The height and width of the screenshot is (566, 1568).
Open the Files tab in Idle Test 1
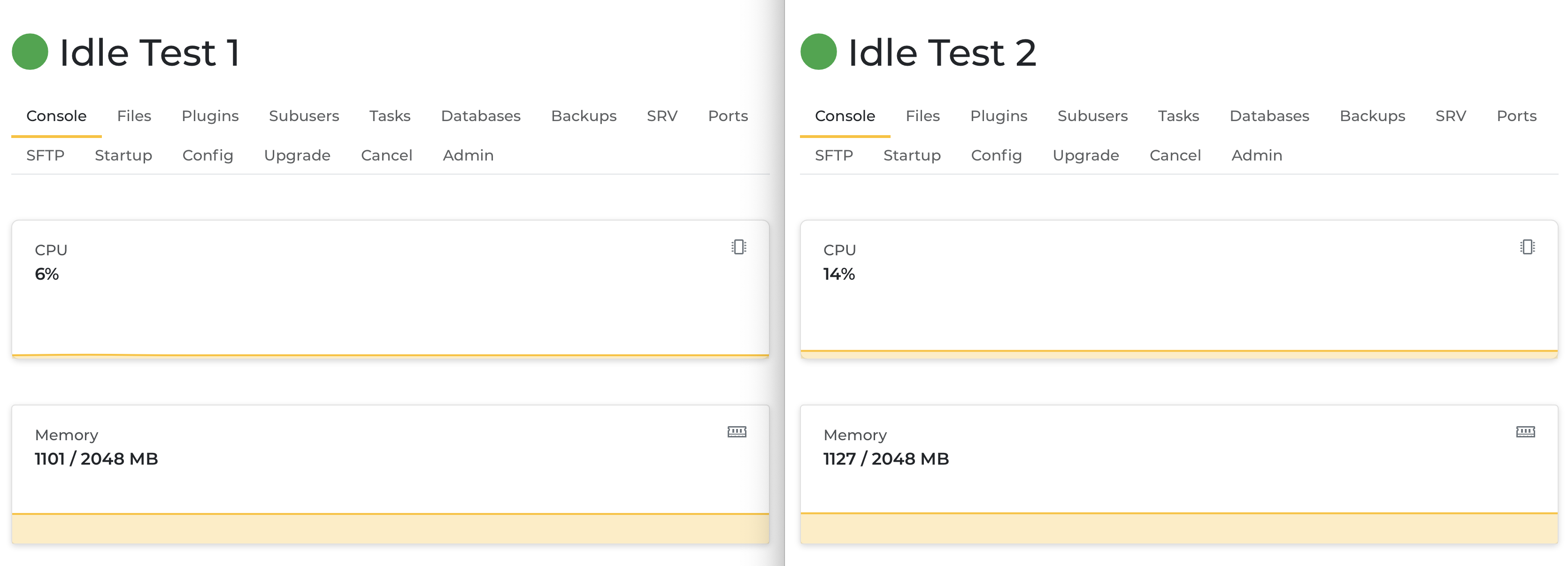[134, 115]
